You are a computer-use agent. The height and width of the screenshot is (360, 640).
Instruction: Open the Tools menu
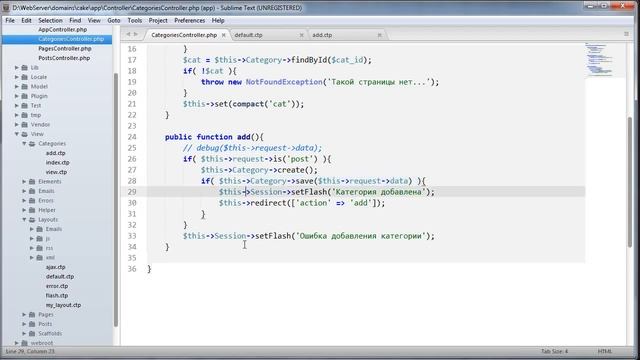135,20
